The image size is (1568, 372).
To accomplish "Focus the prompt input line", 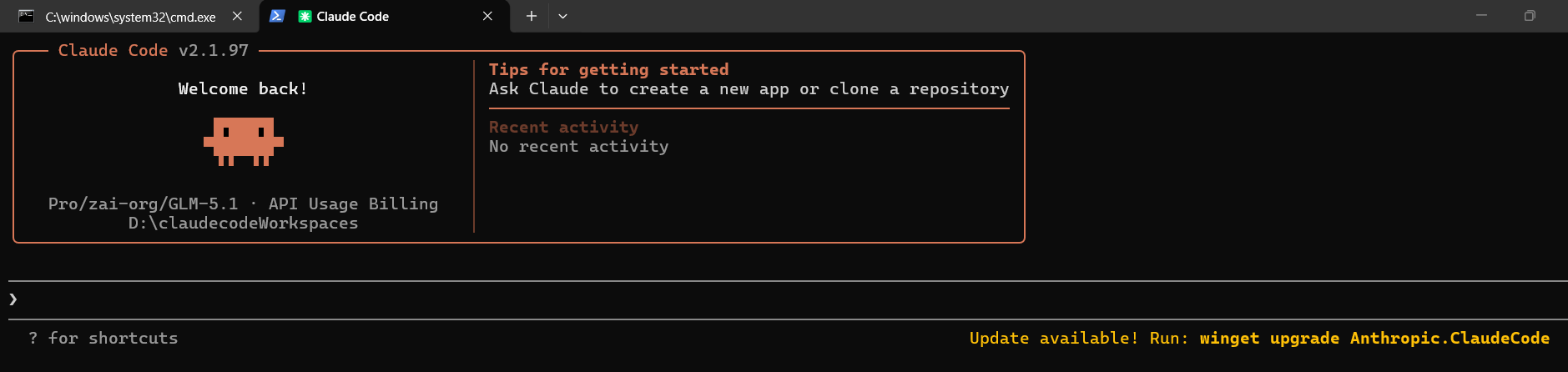I will 788,300.
